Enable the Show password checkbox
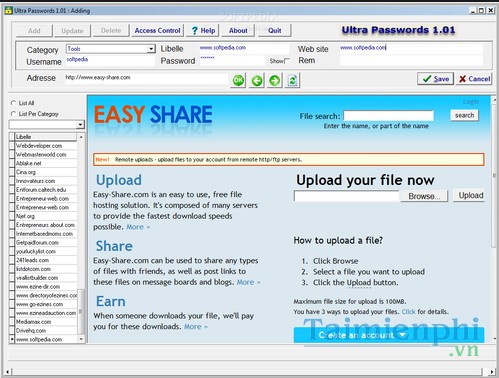 [x=287, y=61]
